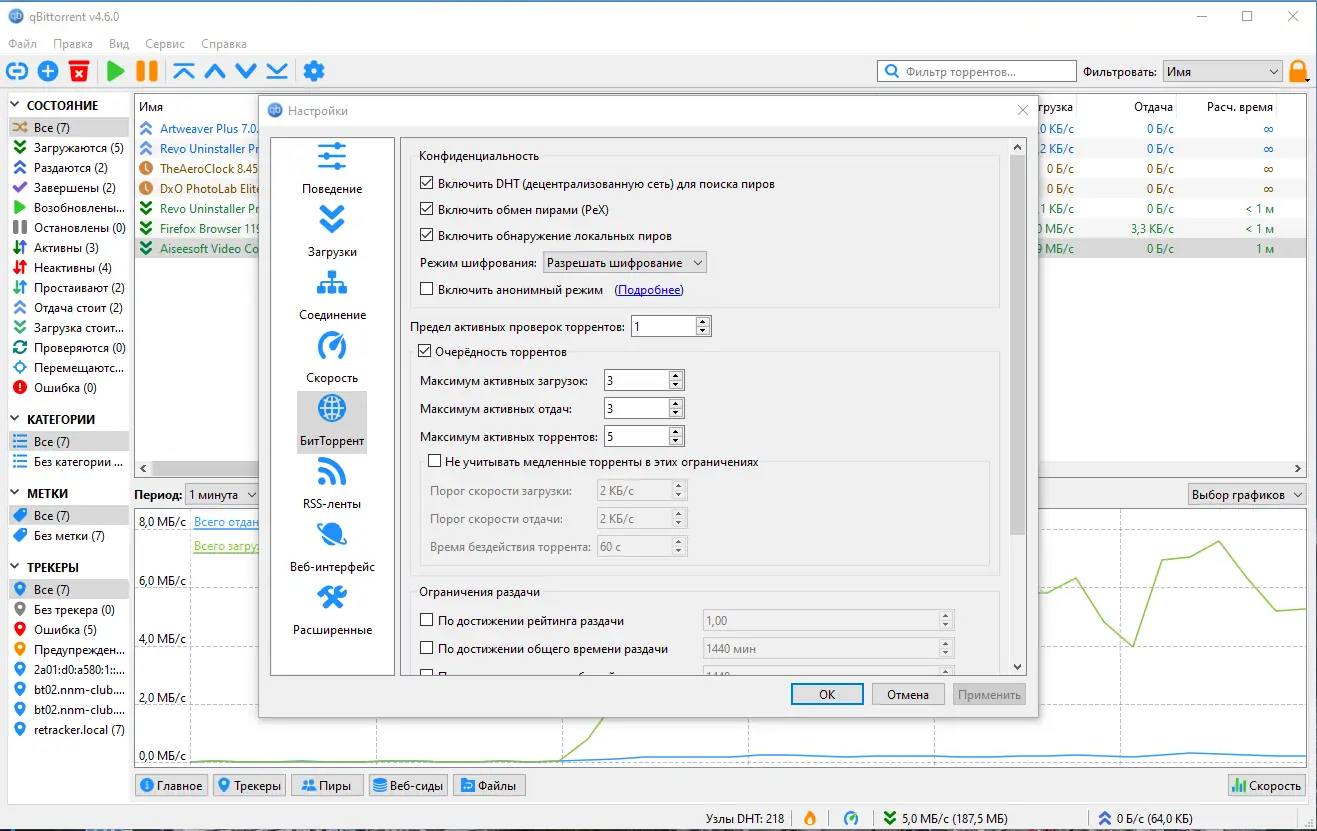Select the Скорость settings section
The height and width of the screenshot is (831, 1317).
pyautogui.click(x=332, y=359)
